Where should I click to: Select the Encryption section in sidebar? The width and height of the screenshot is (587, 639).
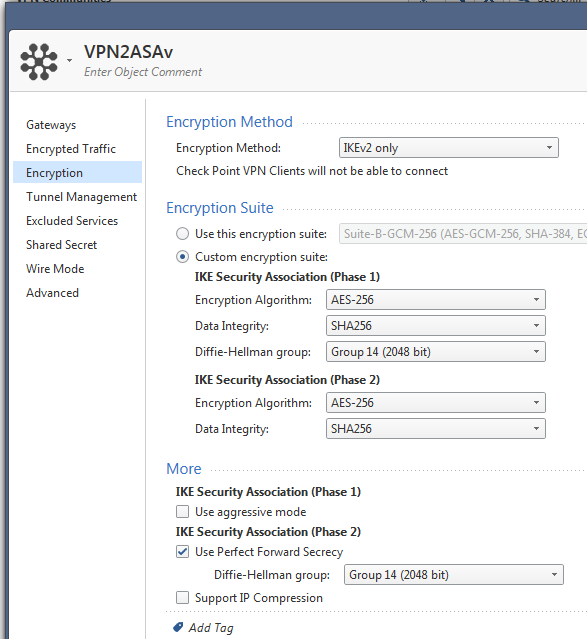click(77, 172)
